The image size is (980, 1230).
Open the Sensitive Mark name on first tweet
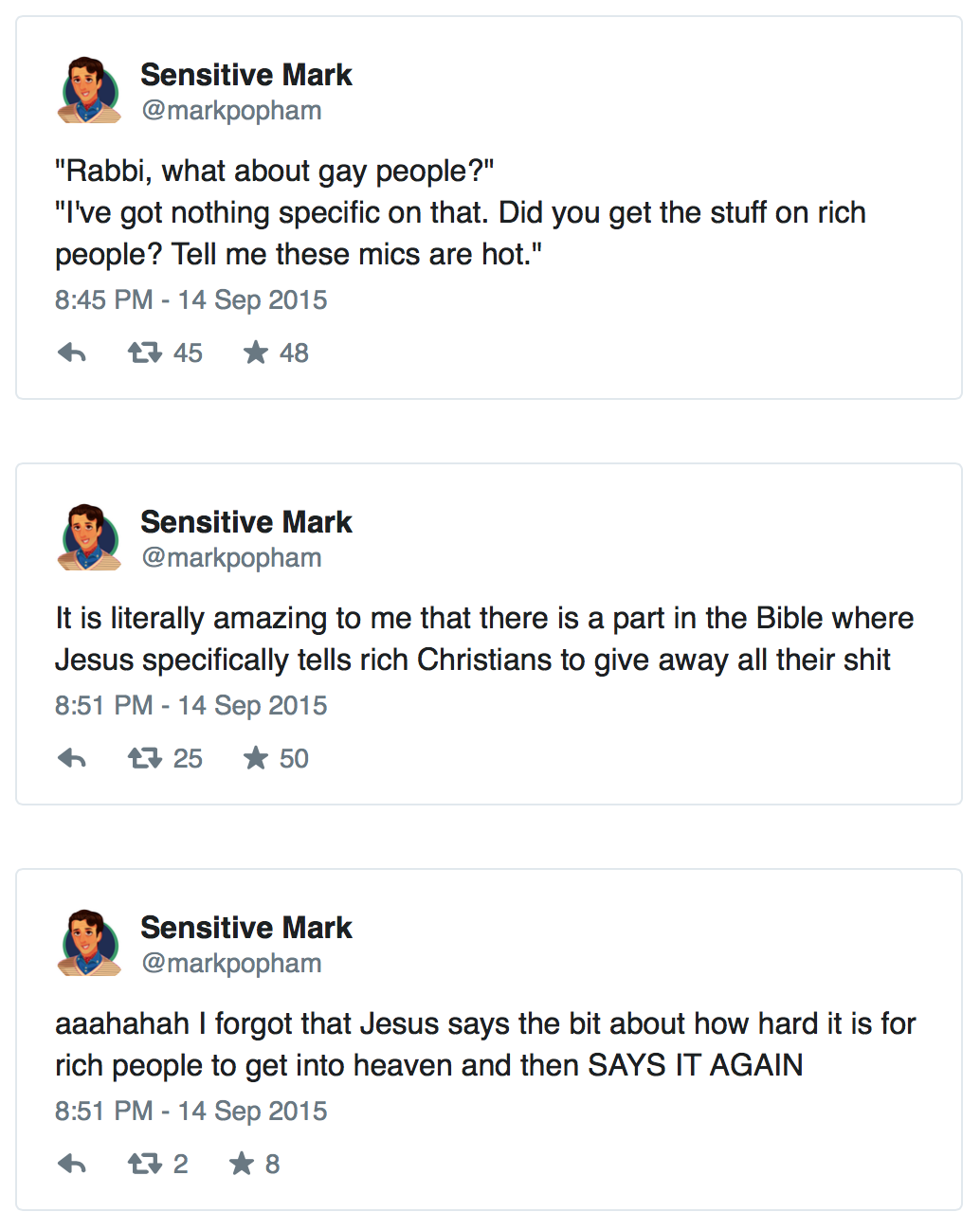coord(245,75)
